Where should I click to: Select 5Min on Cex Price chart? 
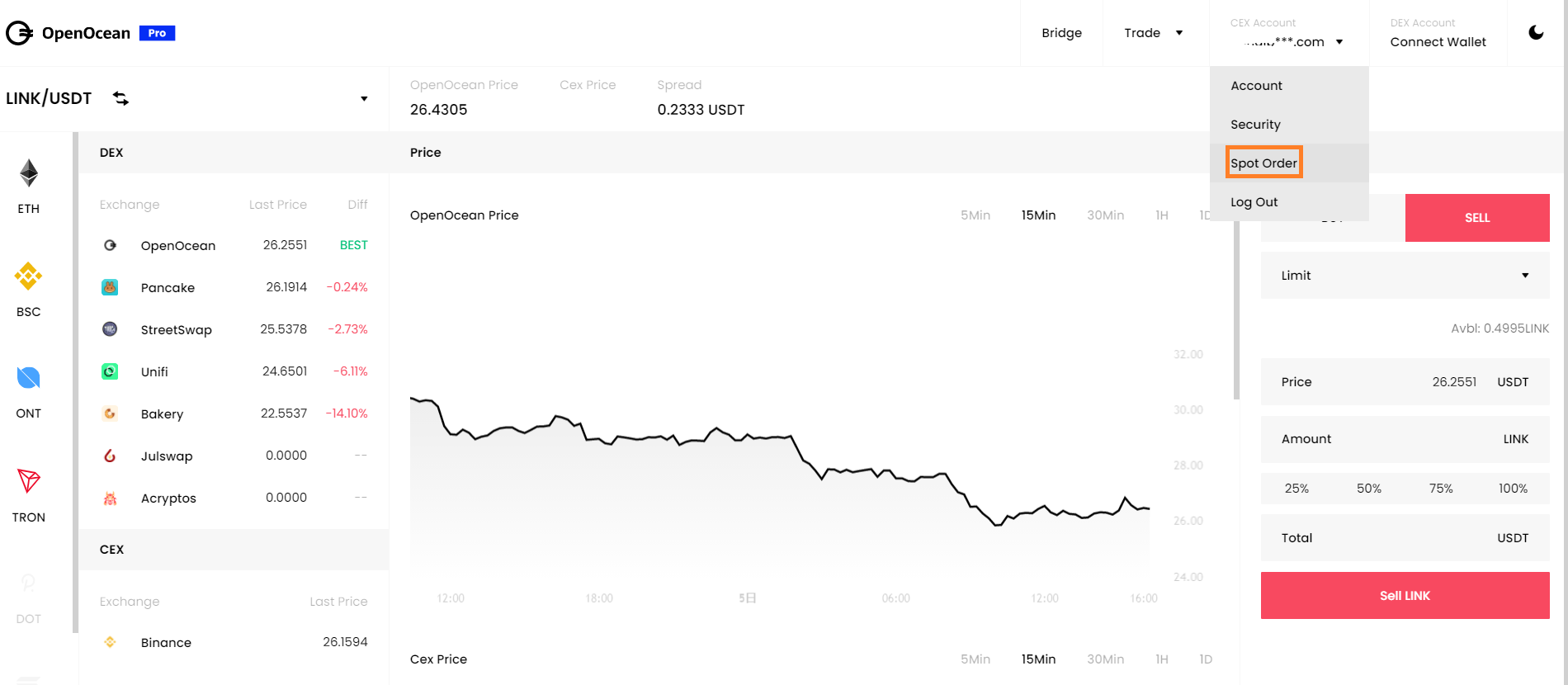[x=975, y=659]
